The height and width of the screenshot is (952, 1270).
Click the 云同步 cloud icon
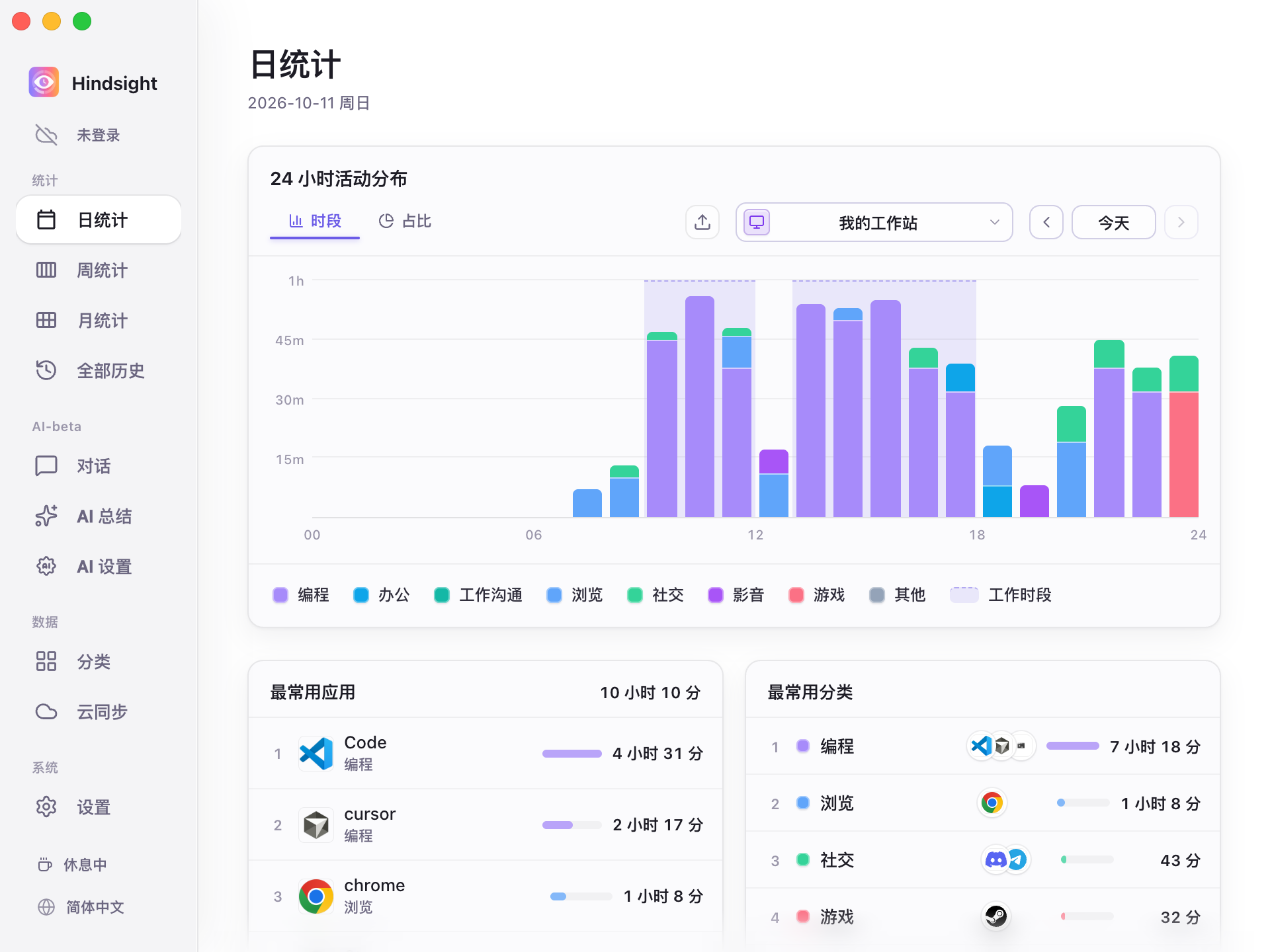click(x=46, y=711)
